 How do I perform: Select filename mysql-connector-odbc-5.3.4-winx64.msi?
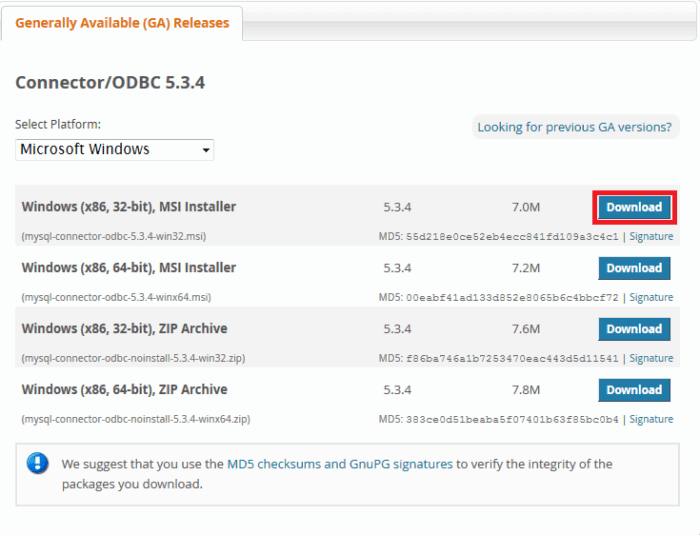[x=116, y=297]
